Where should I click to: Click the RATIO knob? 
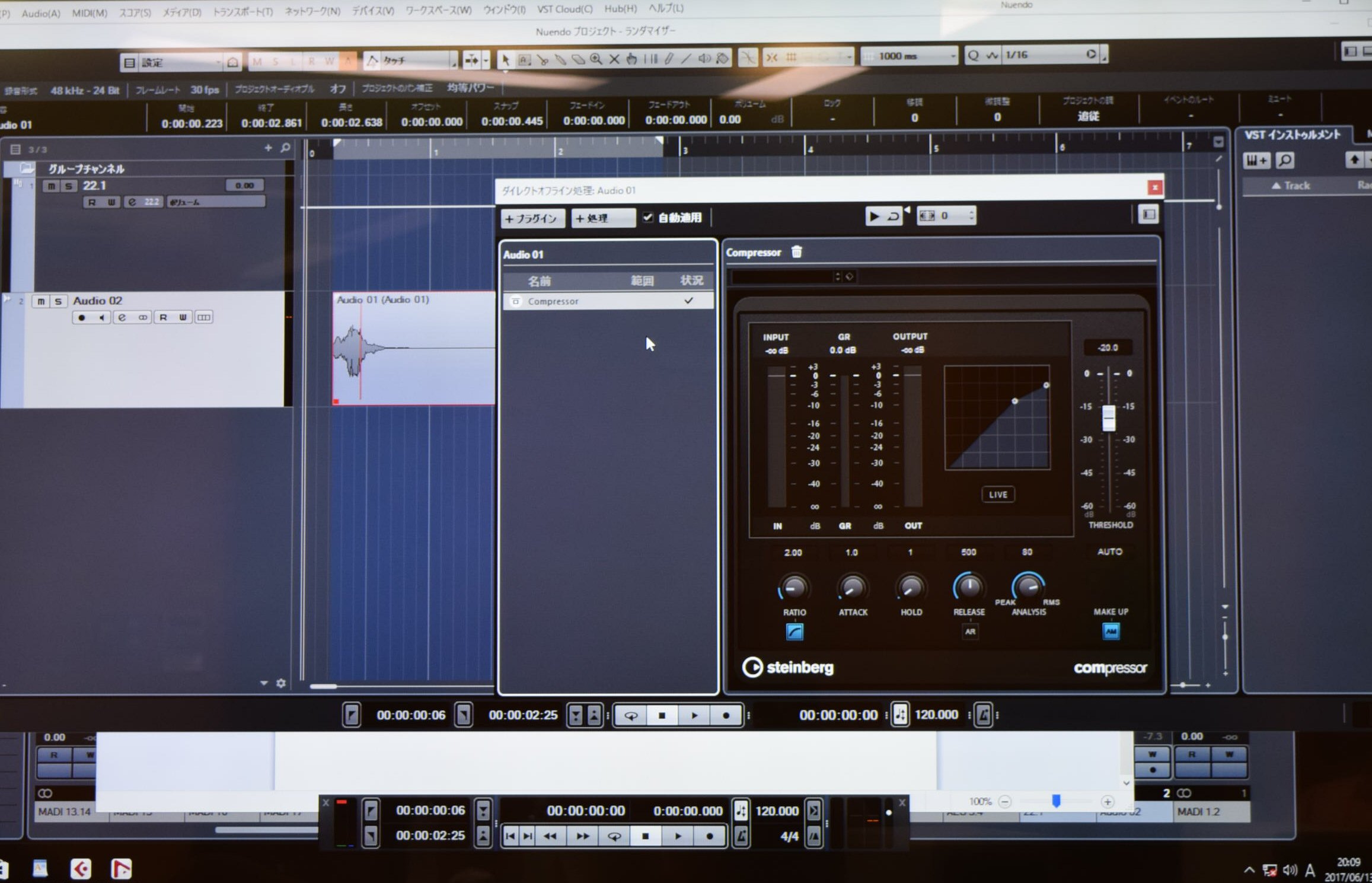click(793, 588)
